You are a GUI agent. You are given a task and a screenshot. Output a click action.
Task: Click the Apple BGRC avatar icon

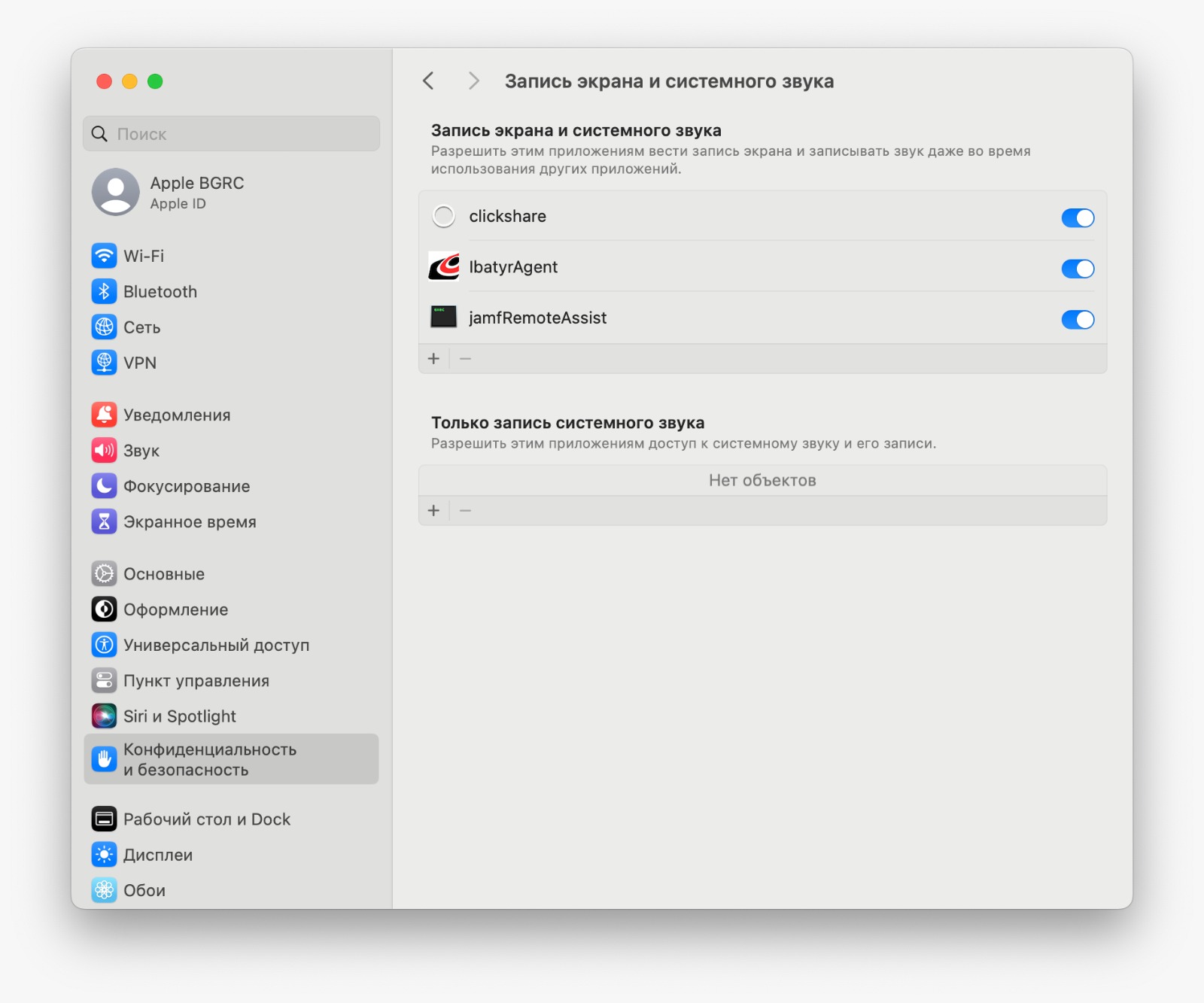coord(115,192)
